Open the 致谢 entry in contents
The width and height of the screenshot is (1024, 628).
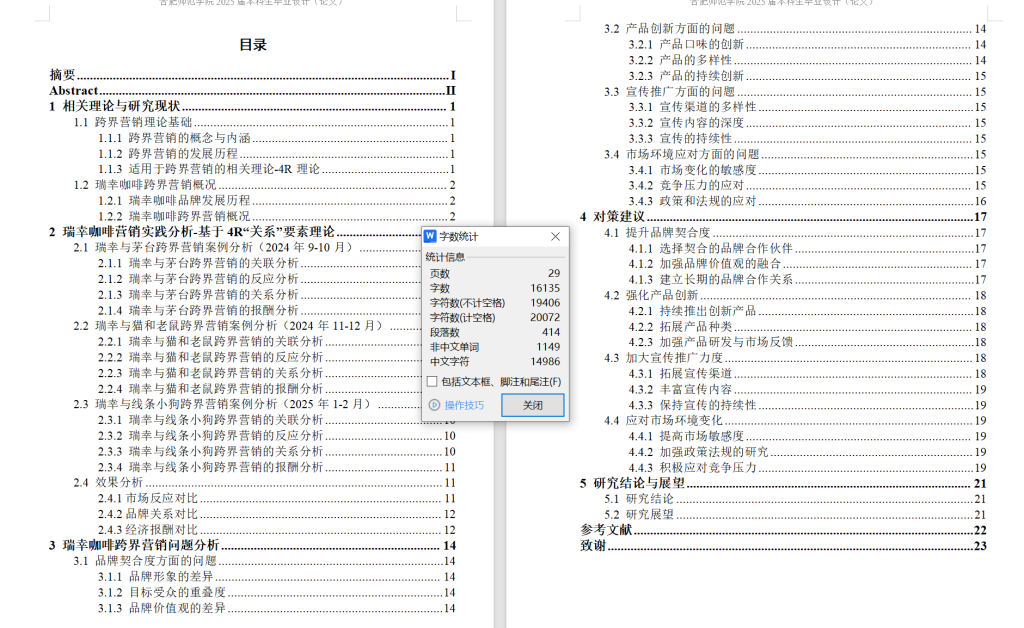coord(593,546)
